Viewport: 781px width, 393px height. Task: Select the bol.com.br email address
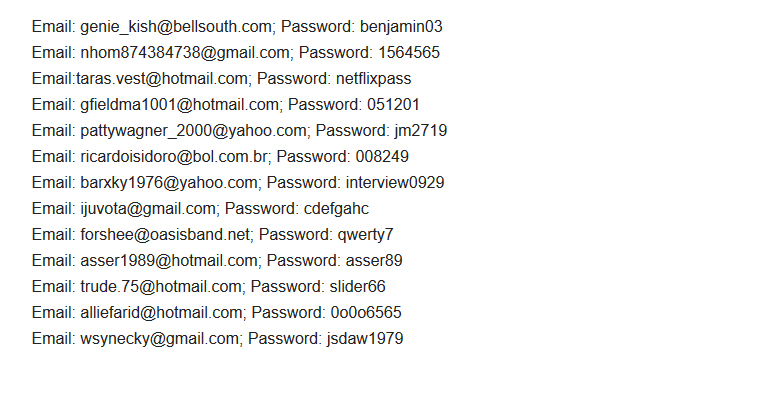pos(174,156)
